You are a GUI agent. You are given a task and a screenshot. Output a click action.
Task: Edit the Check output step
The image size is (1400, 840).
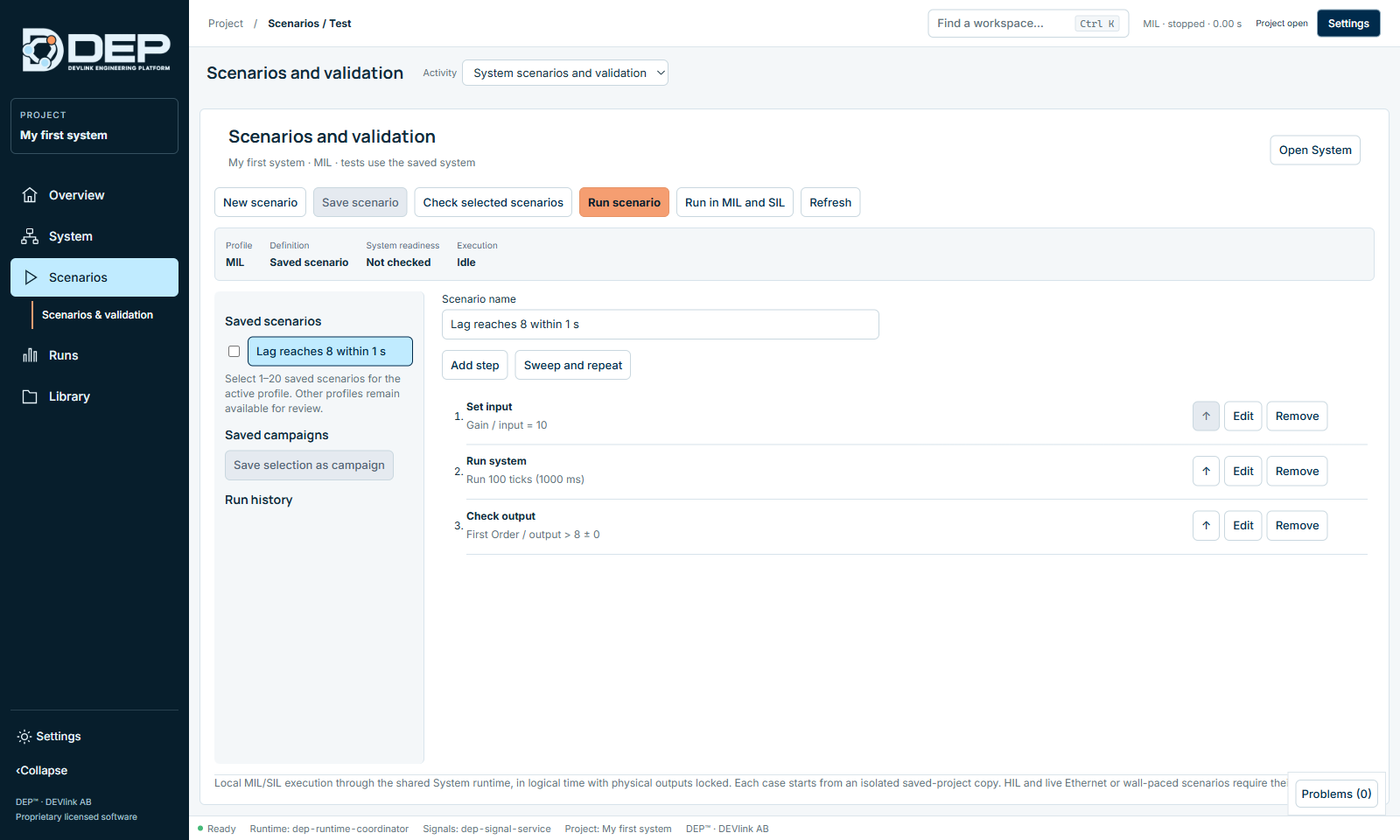1242,526
